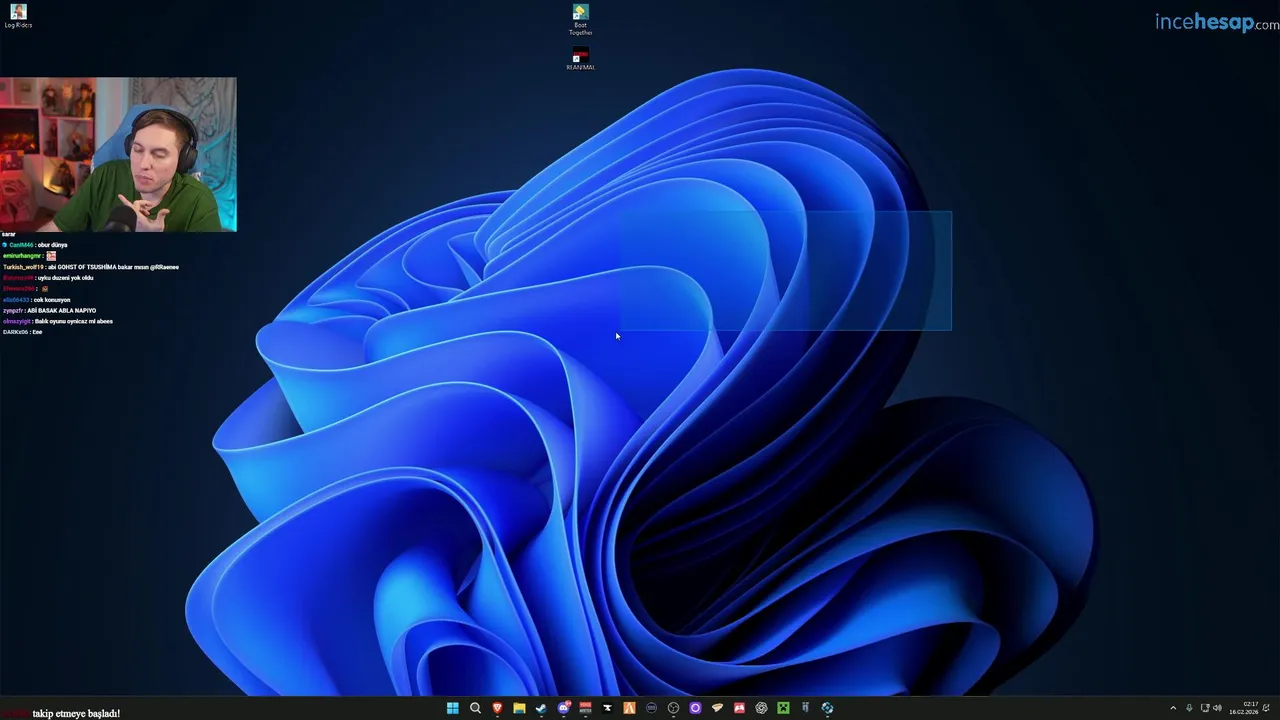Open orange taskbar app icon
1280x720 pixels.
click(629, 708)
